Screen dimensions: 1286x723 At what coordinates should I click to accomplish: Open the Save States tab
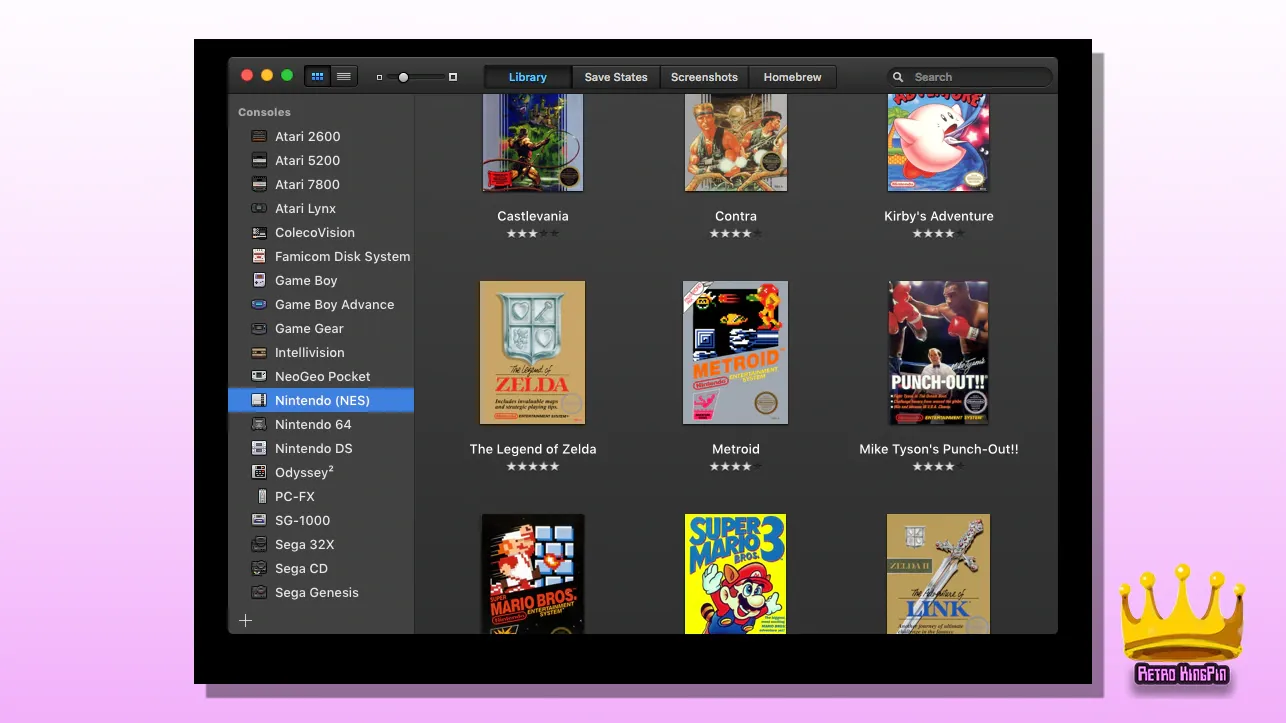[616, 77]
